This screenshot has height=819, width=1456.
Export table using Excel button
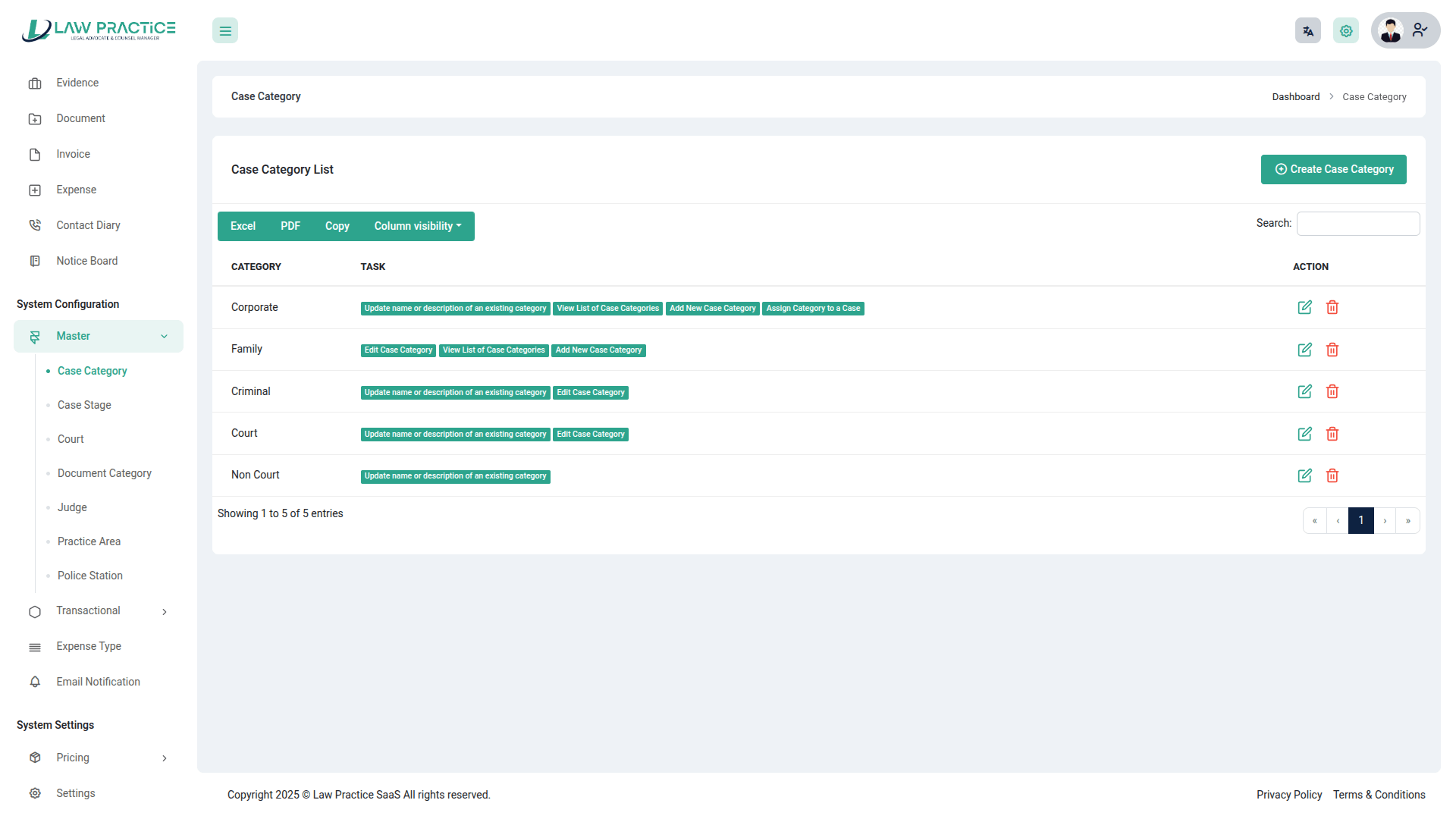coord(243,226)
